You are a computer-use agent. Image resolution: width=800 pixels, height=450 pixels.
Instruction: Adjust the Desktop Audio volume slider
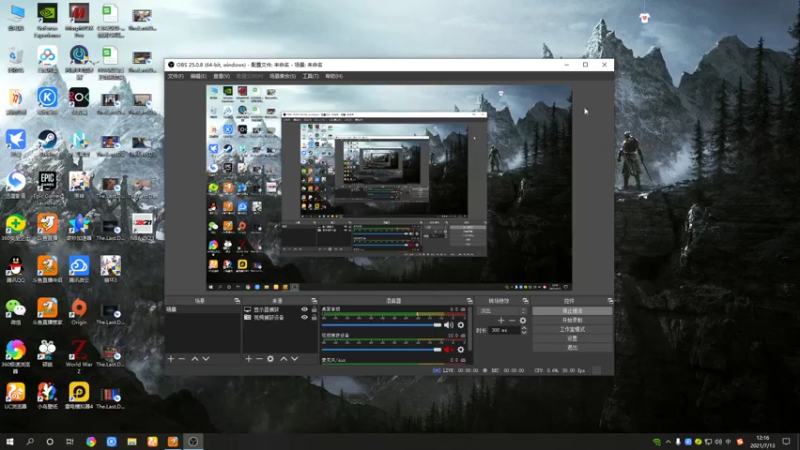pos(382,325)
